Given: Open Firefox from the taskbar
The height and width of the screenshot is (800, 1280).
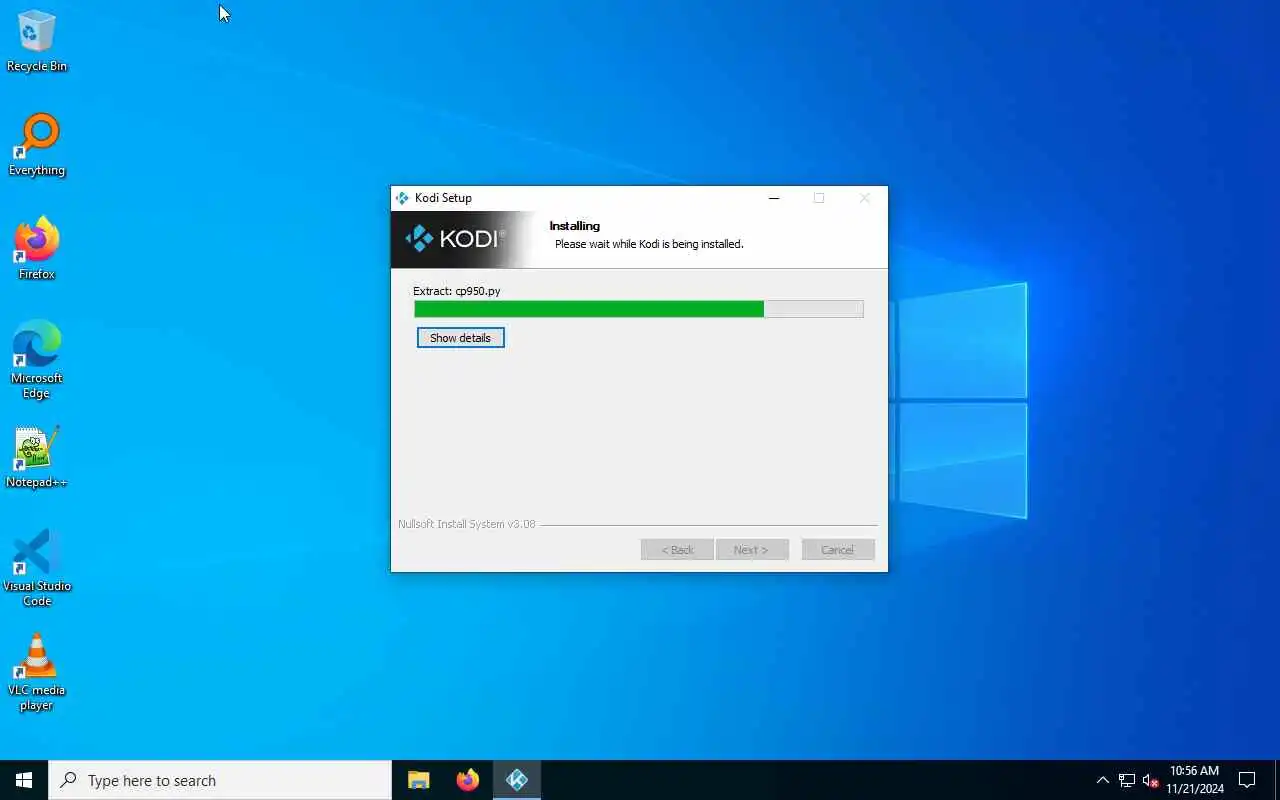Looking at the screenshot, I should (468, 780).
